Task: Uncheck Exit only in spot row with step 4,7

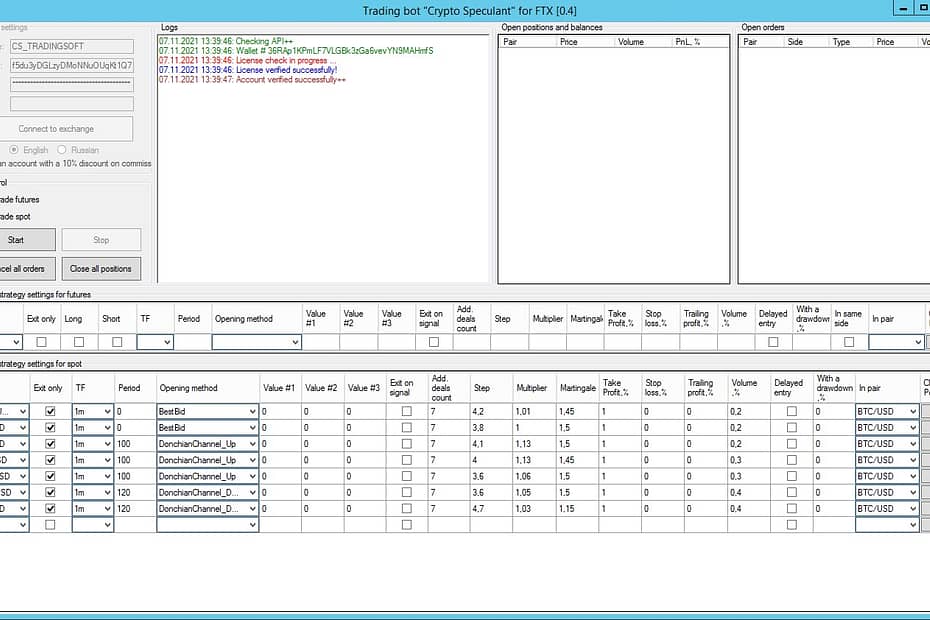Action: (x=50, y=508)
